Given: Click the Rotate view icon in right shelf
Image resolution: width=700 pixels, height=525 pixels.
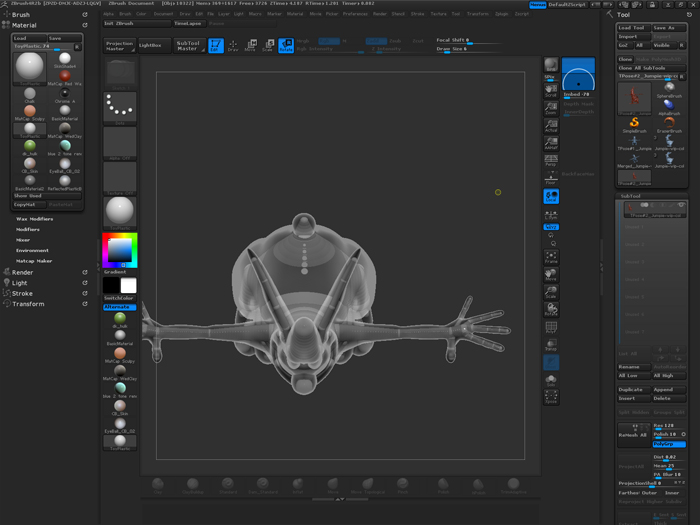Looking at the screenshot, I should tap(551, 309).
